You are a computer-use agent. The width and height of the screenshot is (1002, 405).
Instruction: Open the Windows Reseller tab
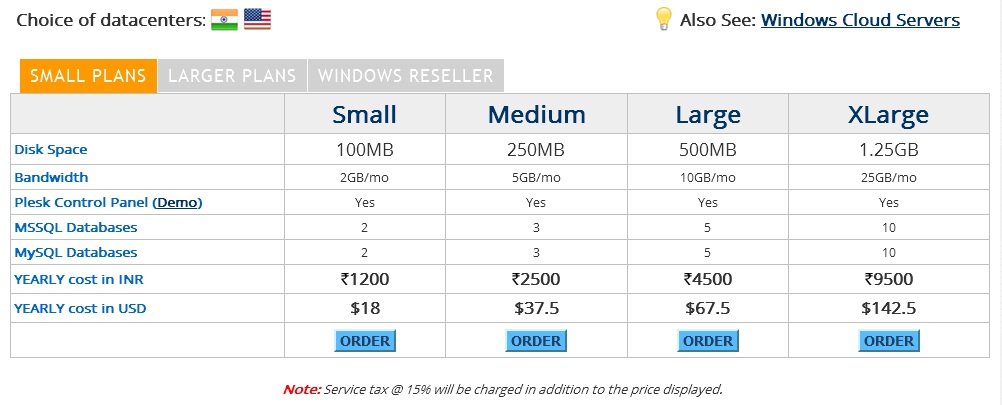(x=406, y=76)
